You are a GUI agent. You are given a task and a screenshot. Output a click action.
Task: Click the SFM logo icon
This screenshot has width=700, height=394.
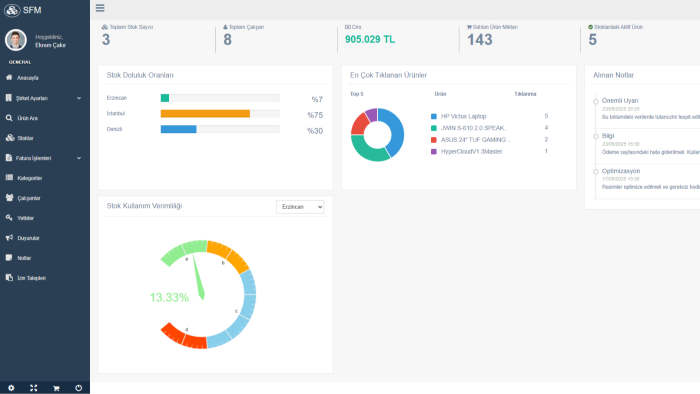tap(12, 10)
